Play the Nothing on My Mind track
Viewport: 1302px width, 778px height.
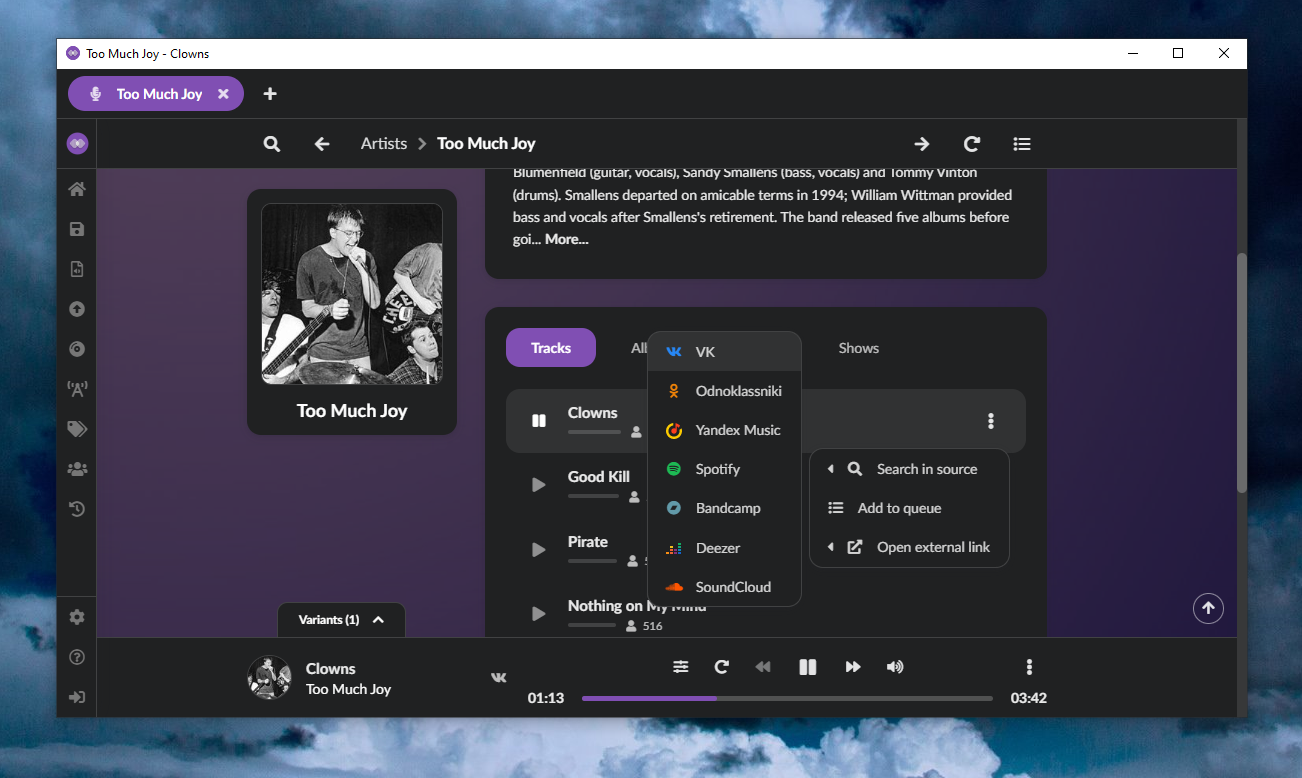pyautogui.click(x=539, y=613)
